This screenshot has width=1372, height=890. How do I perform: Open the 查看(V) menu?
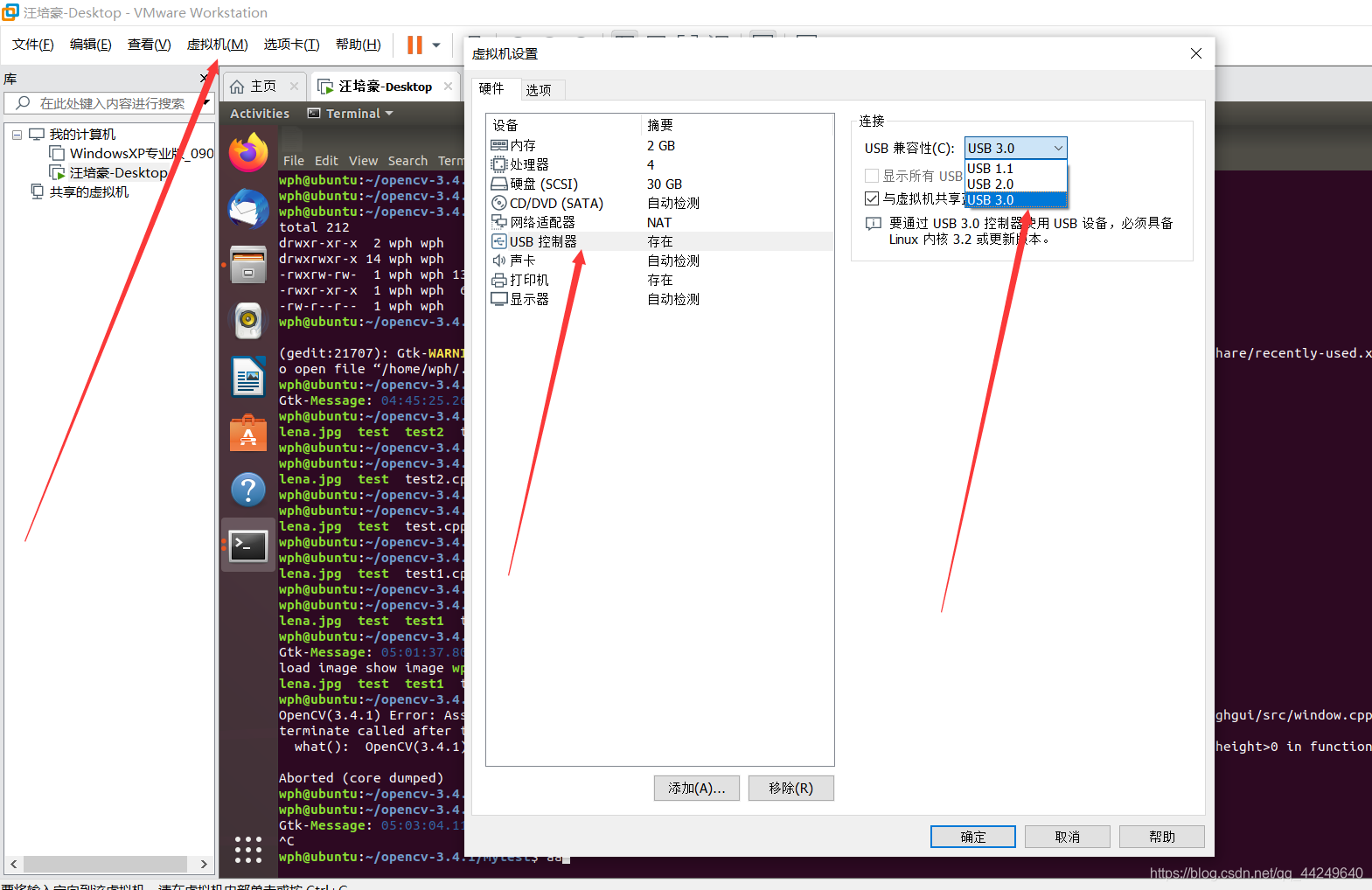150,45
